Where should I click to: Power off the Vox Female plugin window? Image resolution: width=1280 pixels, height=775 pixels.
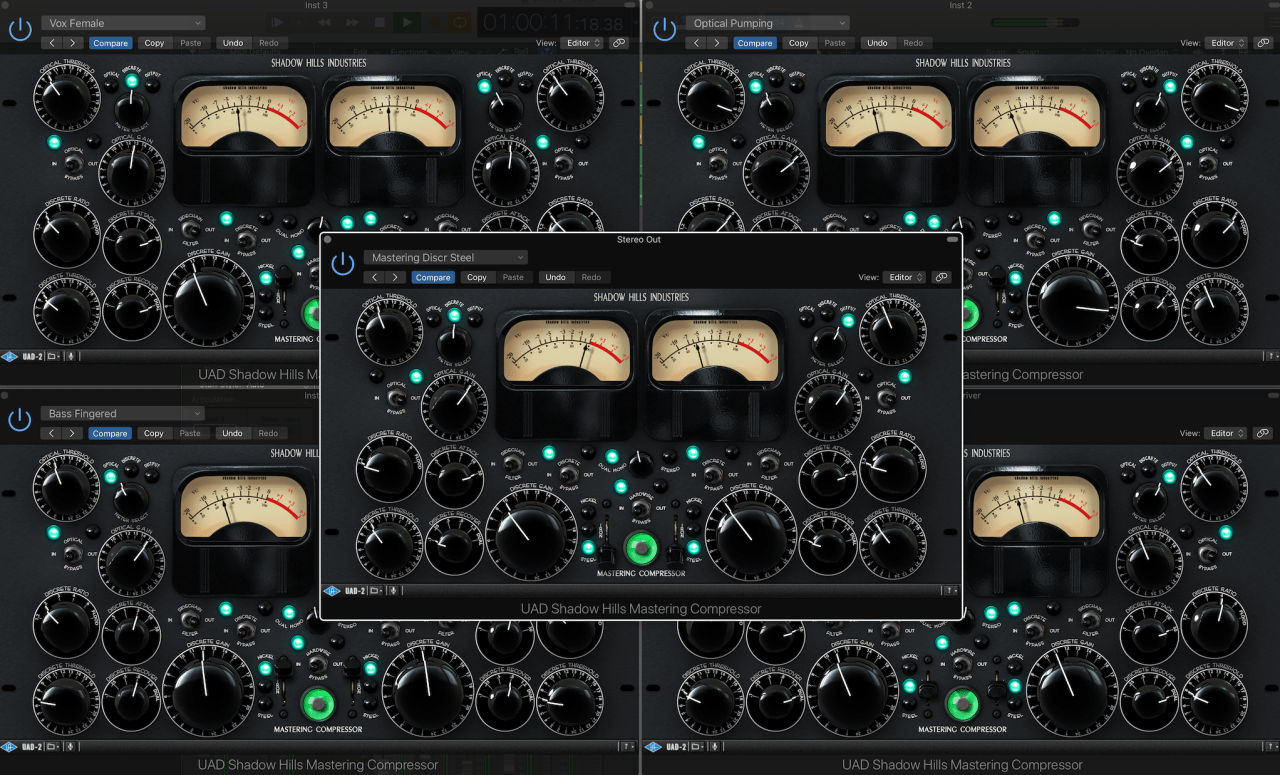click(x=20, y=29)
